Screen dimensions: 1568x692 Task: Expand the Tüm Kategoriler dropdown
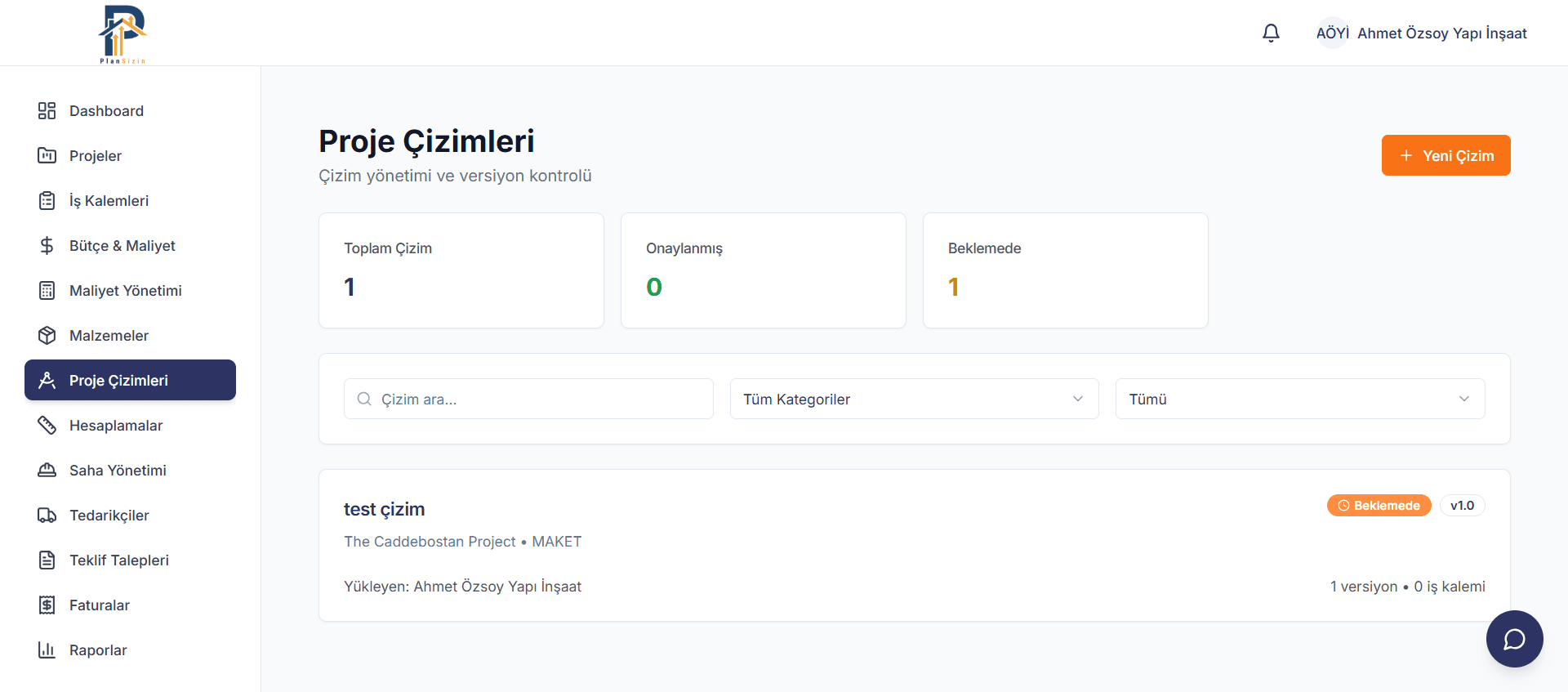pos(914,399)
